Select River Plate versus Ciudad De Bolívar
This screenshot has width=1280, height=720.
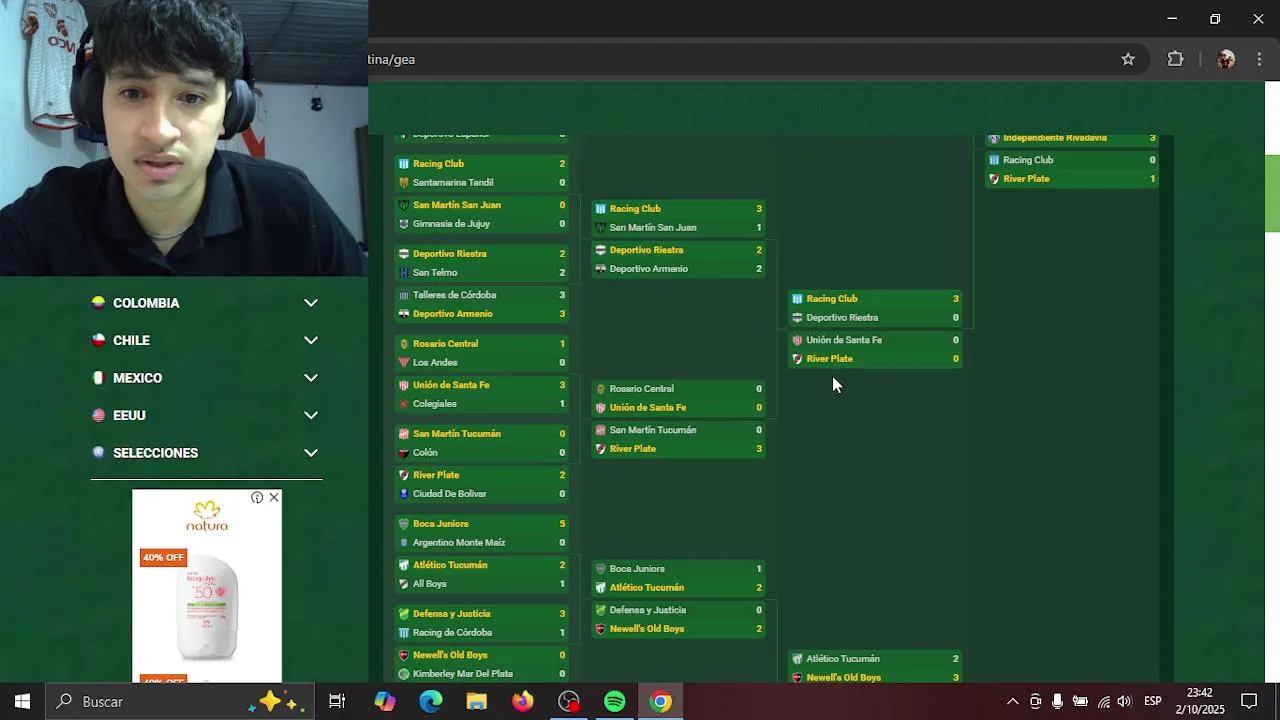(436, 475)
